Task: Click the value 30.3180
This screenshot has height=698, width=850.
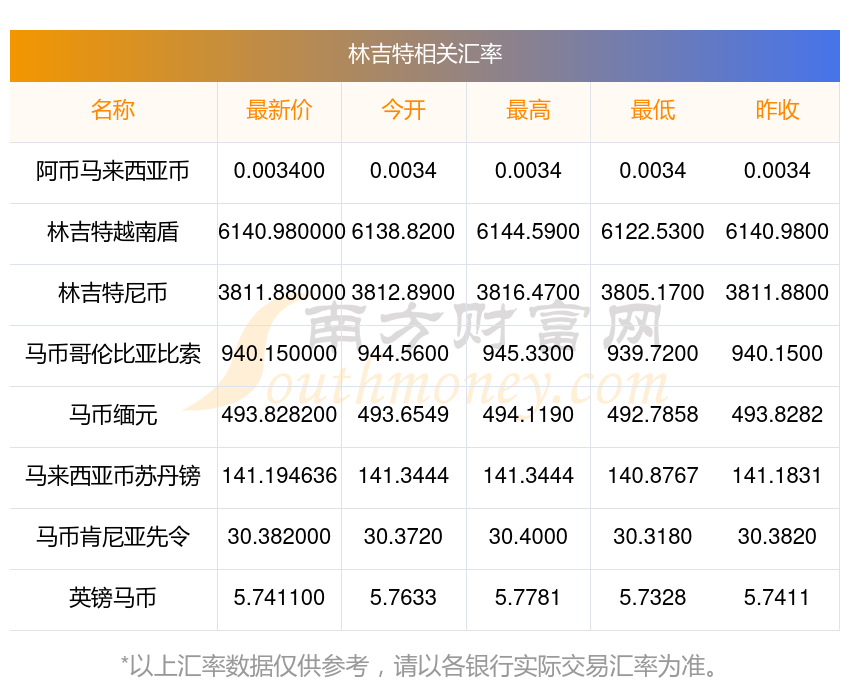Action: point(653,537)
